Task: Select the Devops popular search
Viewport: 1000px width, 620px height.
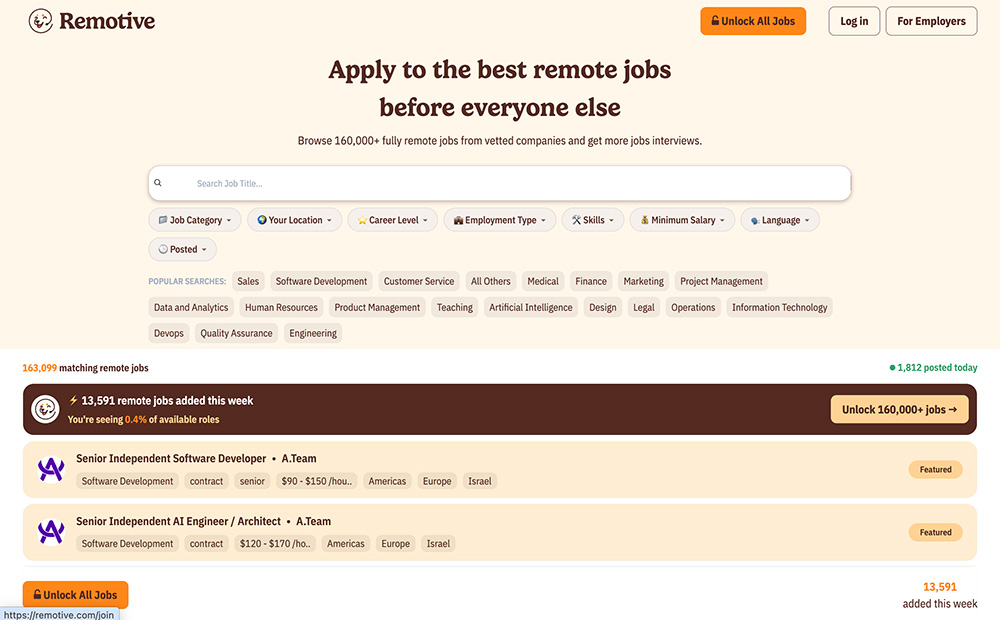Action: 169,333
